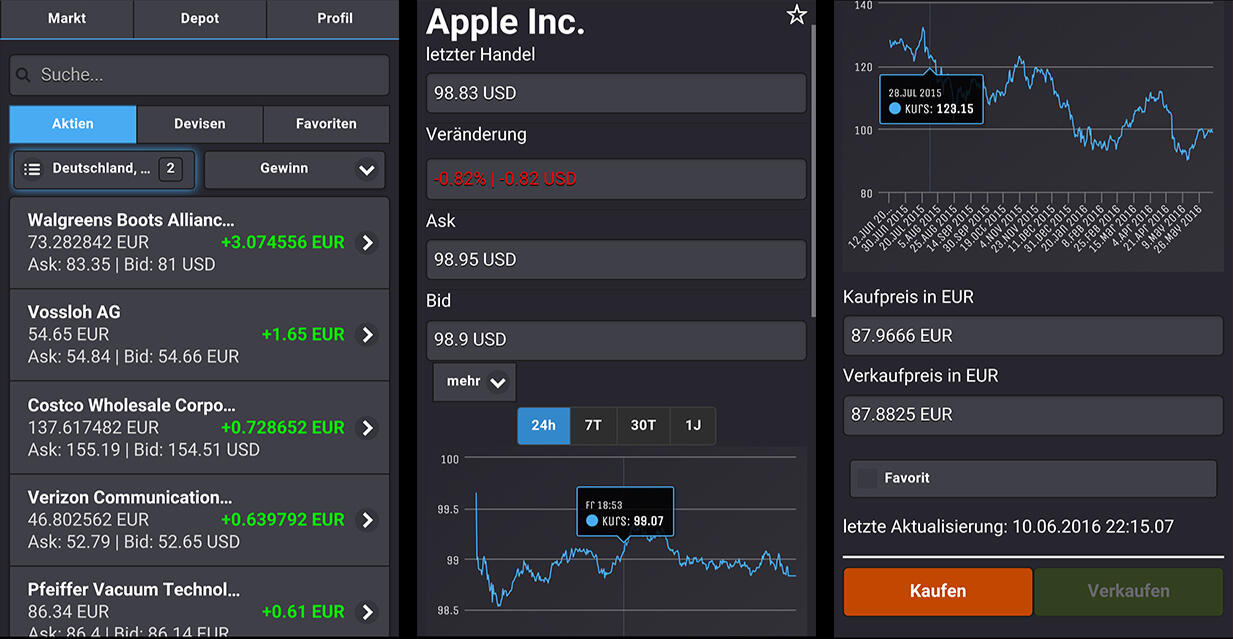Switch to the Depot tab
The width and height of the screenshot is (1233, 639).
(x=200, y=19)
